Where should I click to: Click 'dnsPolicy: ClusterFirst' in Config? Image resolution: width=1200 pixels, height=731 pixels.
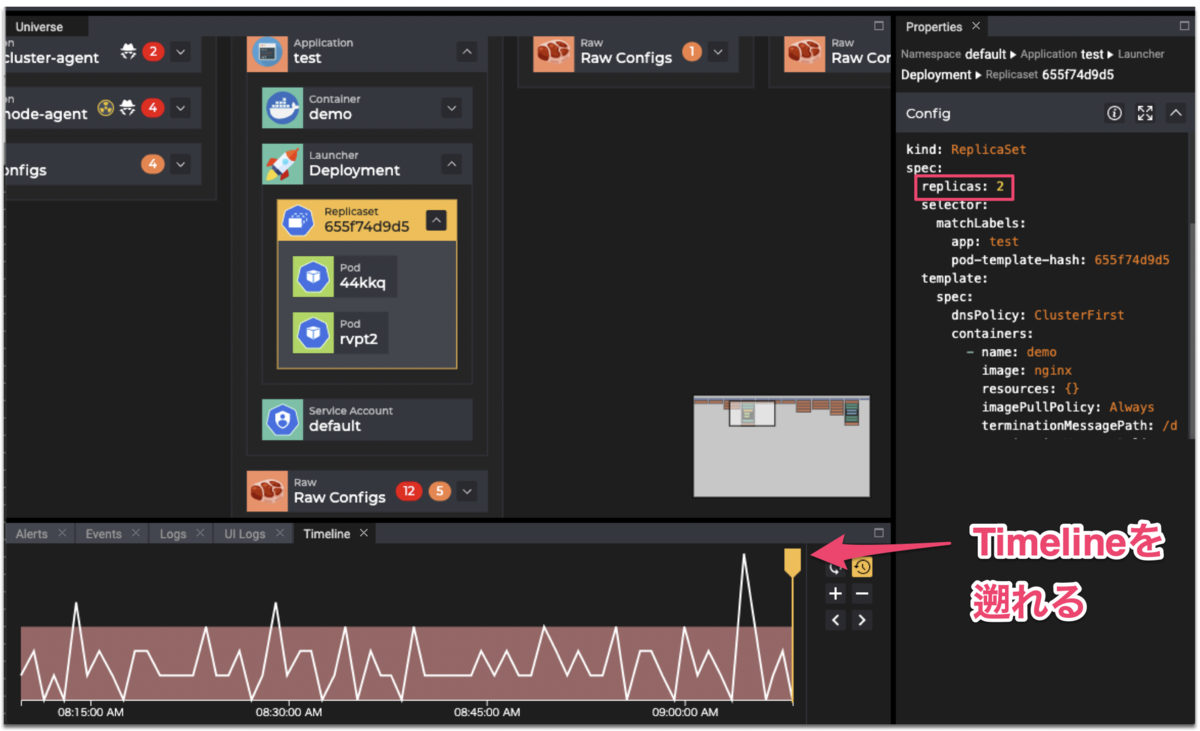coord(1038,315)
